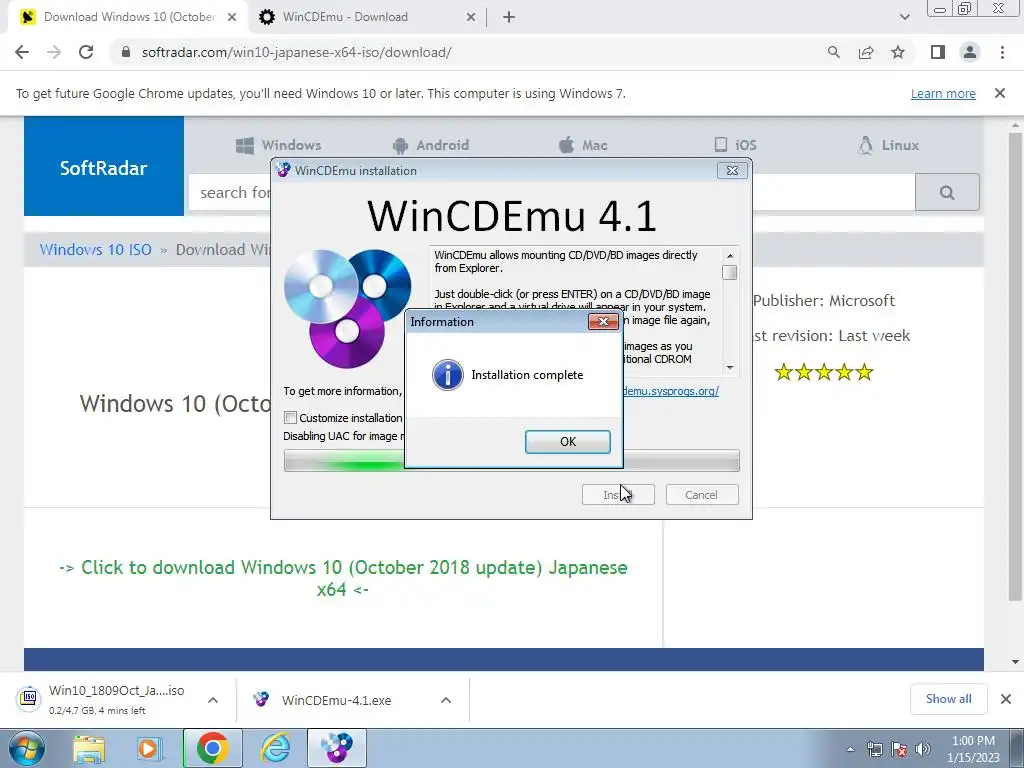Tick the Customize installation checkbox
This screenshot has width=1024, height=768.
click(291, 417)
